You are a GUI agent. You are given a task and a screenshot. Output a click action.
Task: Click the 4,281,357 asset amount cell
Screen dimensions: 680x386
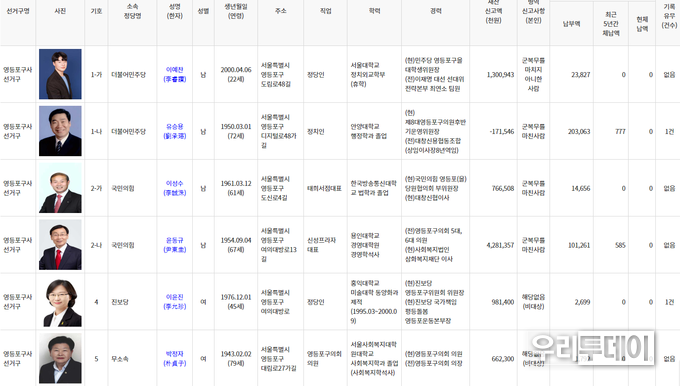coord(500,245)
